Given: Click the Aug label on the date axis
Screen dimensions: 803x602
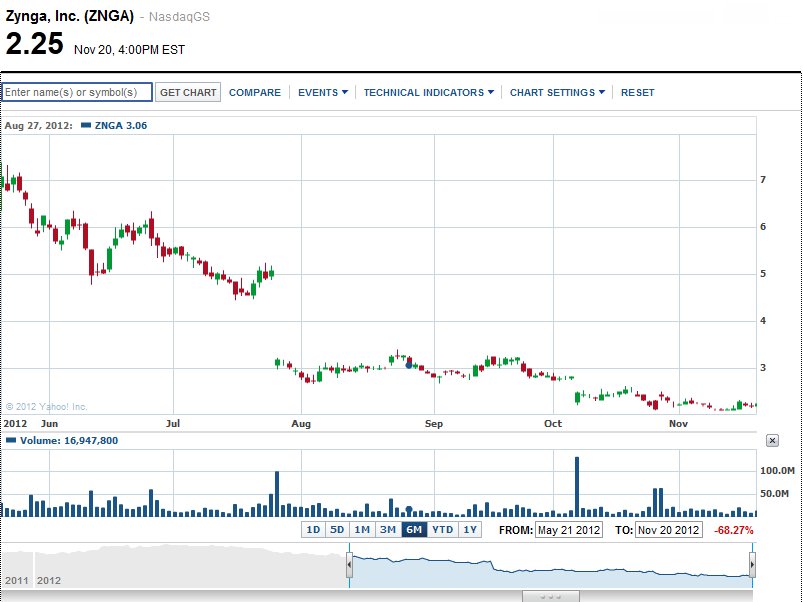Looking at the screenshot, I should (301, 424).
